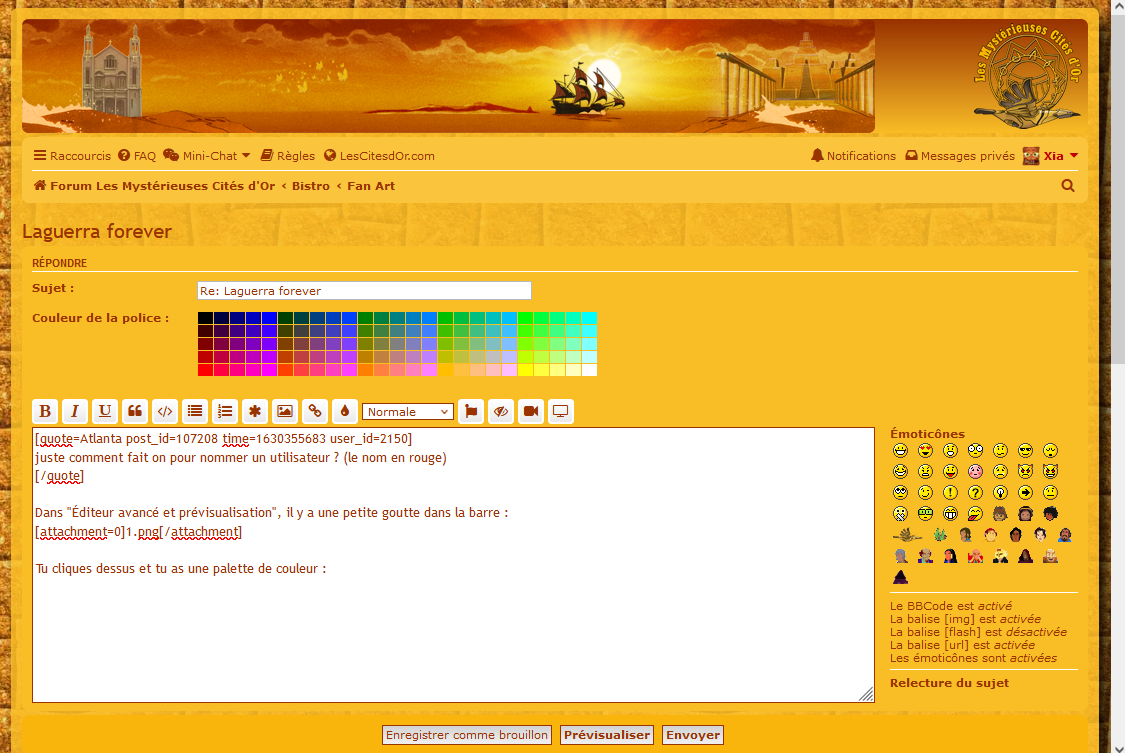Click the search magnifier icon
The height and width of the screenshot is (753, 1125).
(1067, 186)
